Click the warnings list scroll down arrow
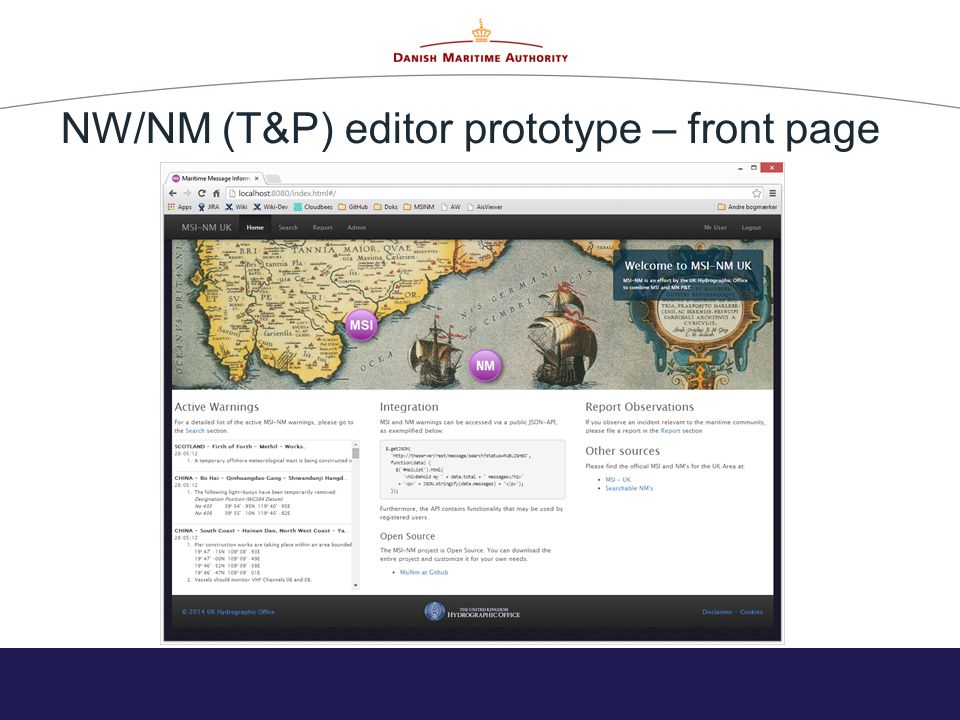Image resolution: width=960 pixels, height=720 pixels. (356, 586)
